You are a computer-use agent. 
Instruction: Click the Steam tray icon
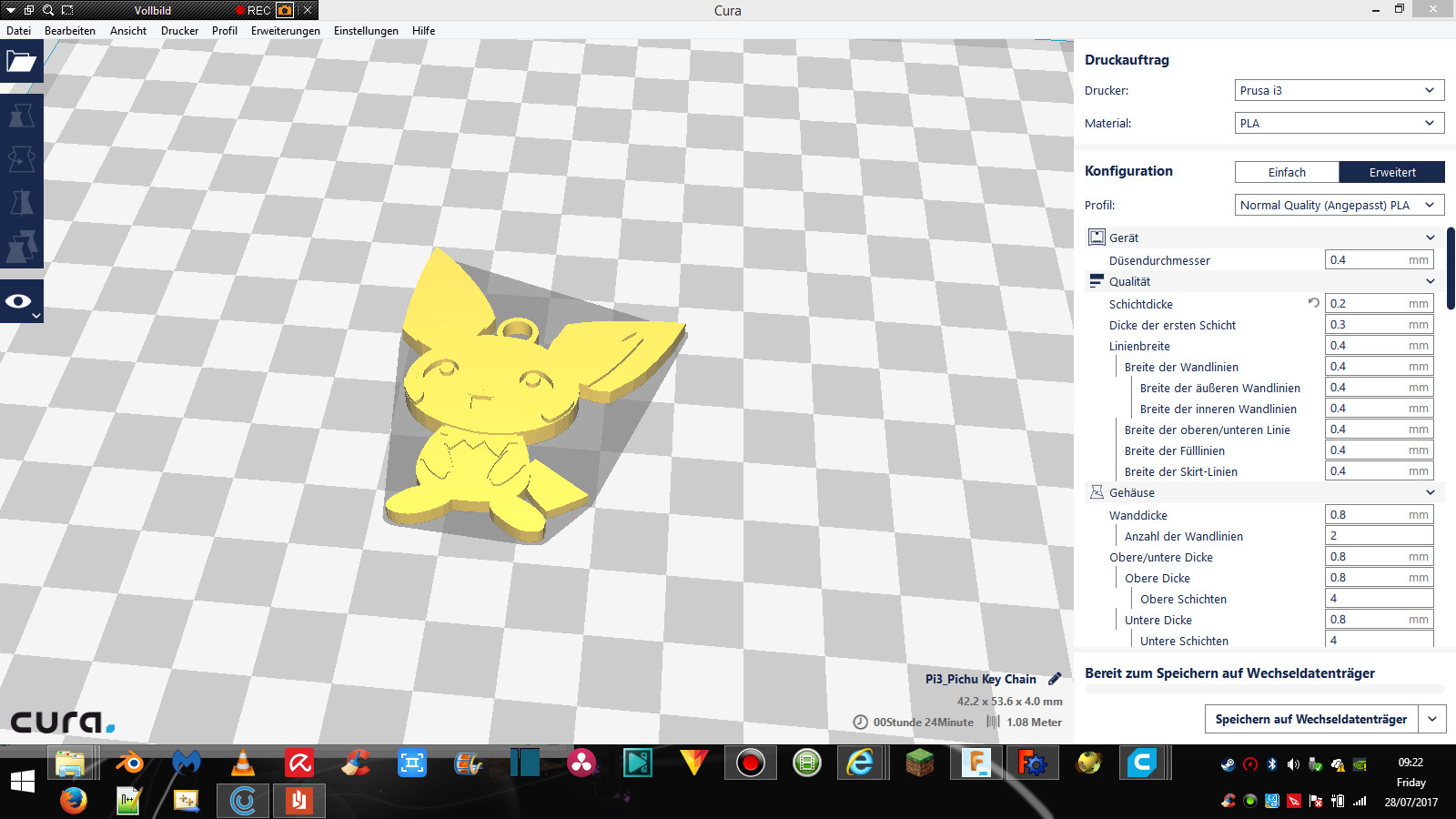[x=1228, y=764]
